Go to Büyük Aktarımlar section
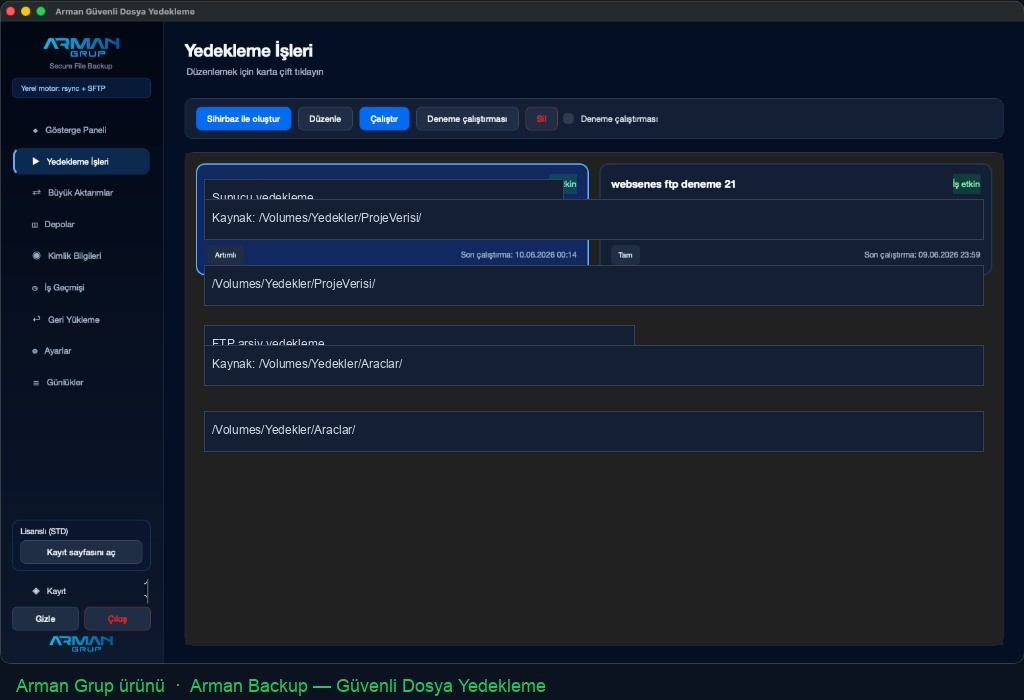This screenshot has width=1024, height=700. click(81, 193)
